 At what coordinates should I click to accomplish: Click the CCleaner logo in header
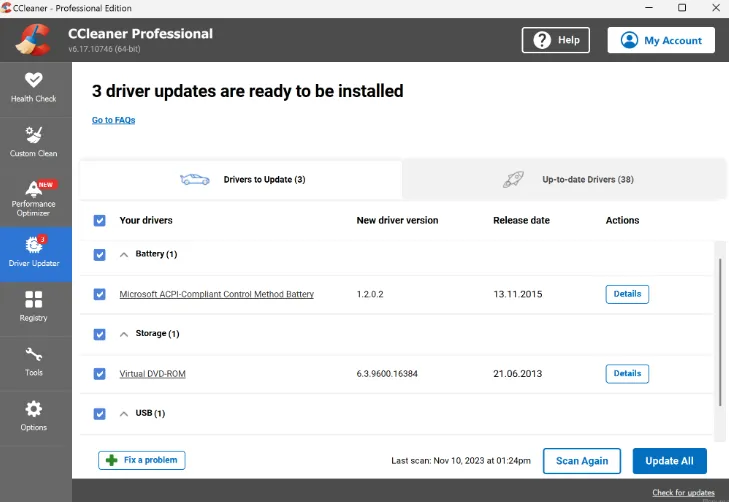tap(33, 40)
